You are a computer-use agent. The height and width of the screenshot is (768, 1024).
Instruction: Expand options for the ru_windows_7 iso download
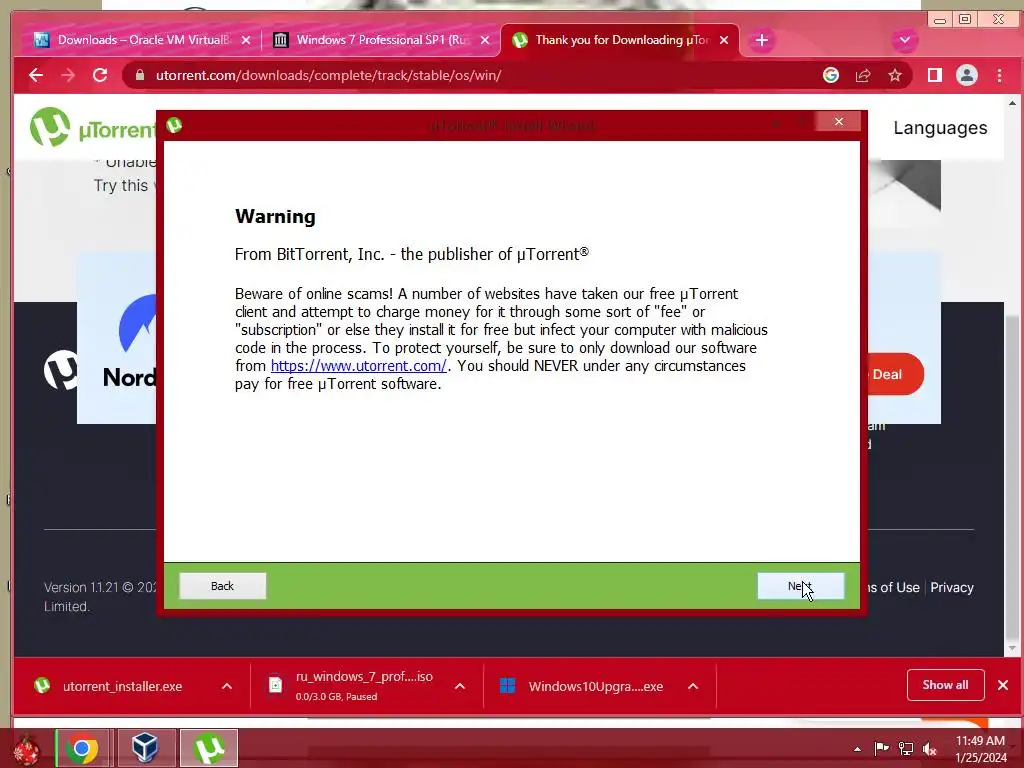tap(460, 686)
